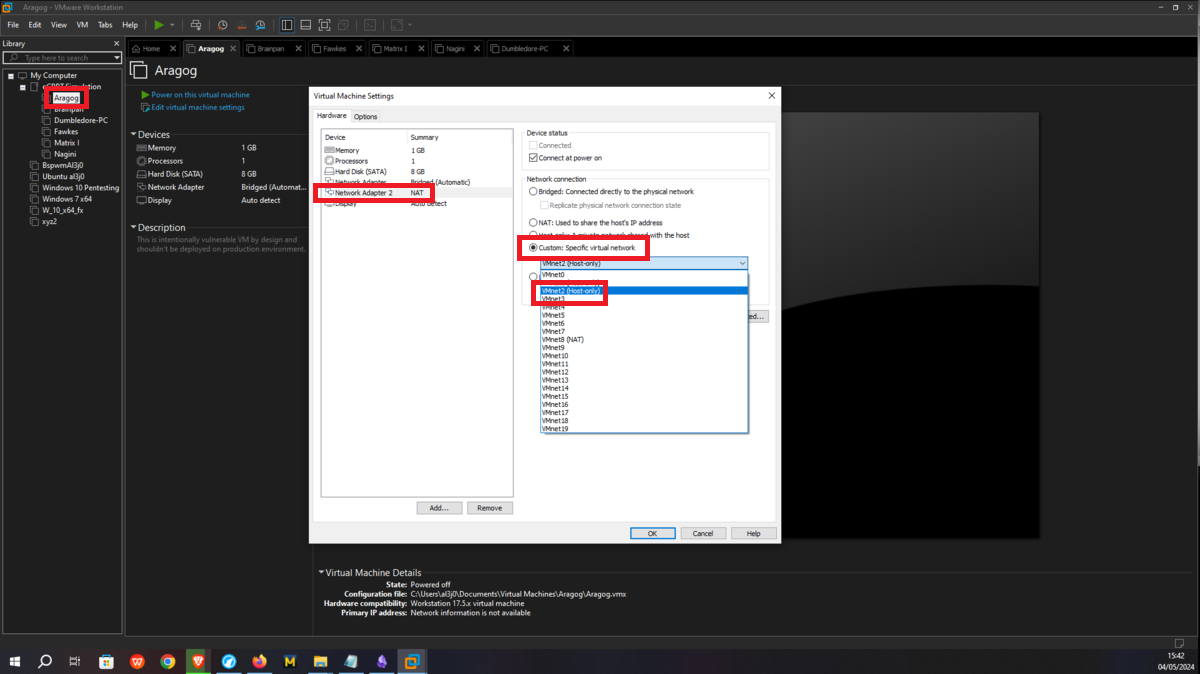Select NAT network connection radio button
Viewport: 1200px width, 674px height.
point(533,223)
